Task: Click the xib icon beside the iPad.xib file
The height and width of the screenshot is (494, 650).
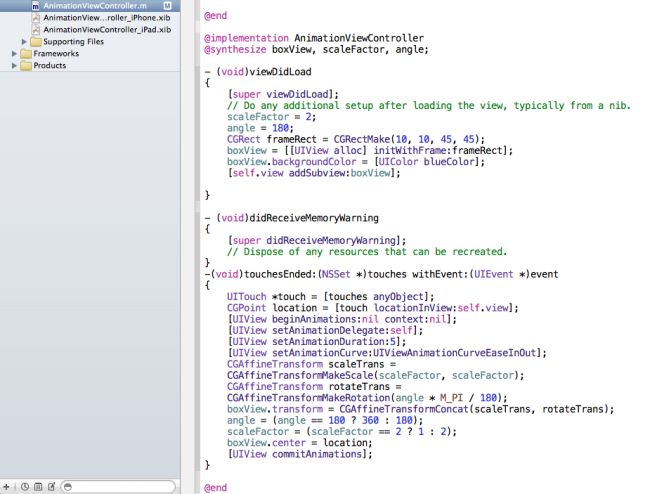Action: tap(36, 30)
